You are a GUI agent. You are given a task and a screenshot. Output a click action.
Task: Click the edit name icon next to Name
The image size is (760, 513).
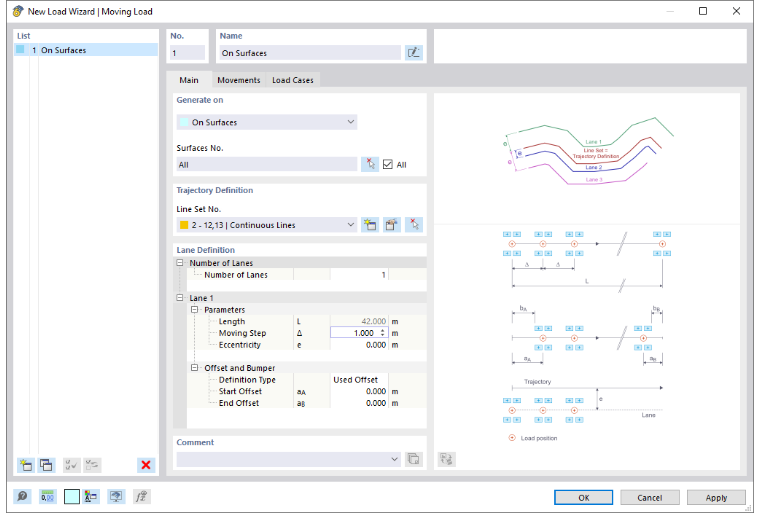tap(413, 53)
